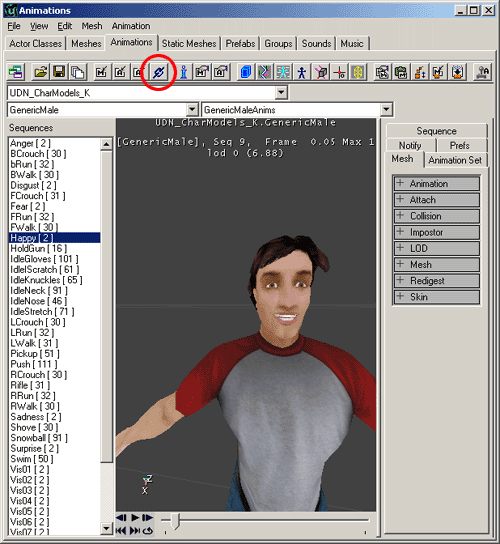This screenshot has height=544, width=500.
Task: Click the animation frame slider handle
Action: pyautogui.click(x=176, y=521)
